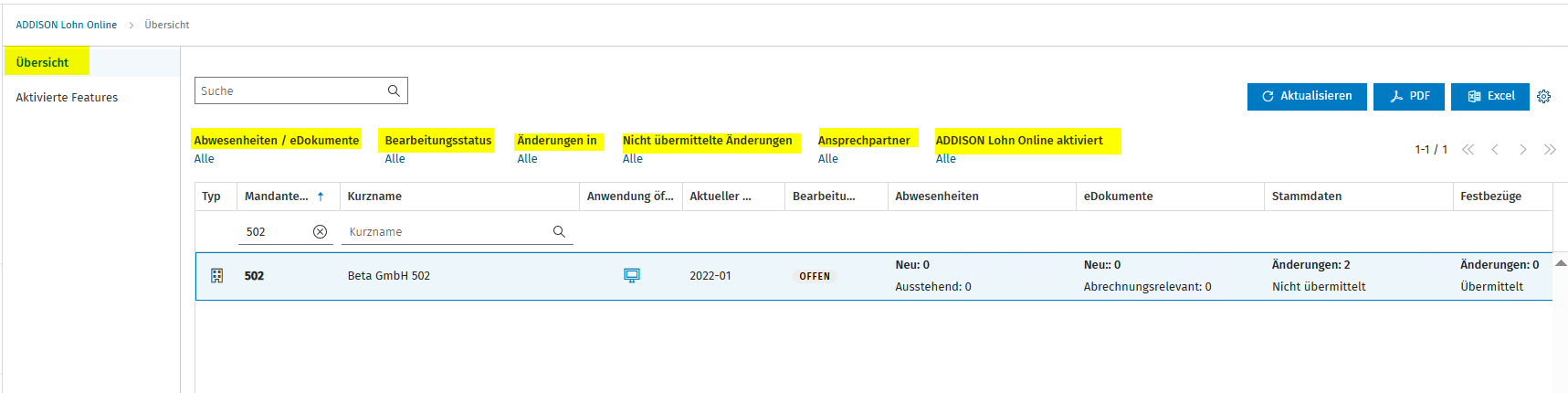1568x393 pixels.
Task: Click Ausstehend: 0 in Abwesenheiten cell
Action: tap(933, 287)
